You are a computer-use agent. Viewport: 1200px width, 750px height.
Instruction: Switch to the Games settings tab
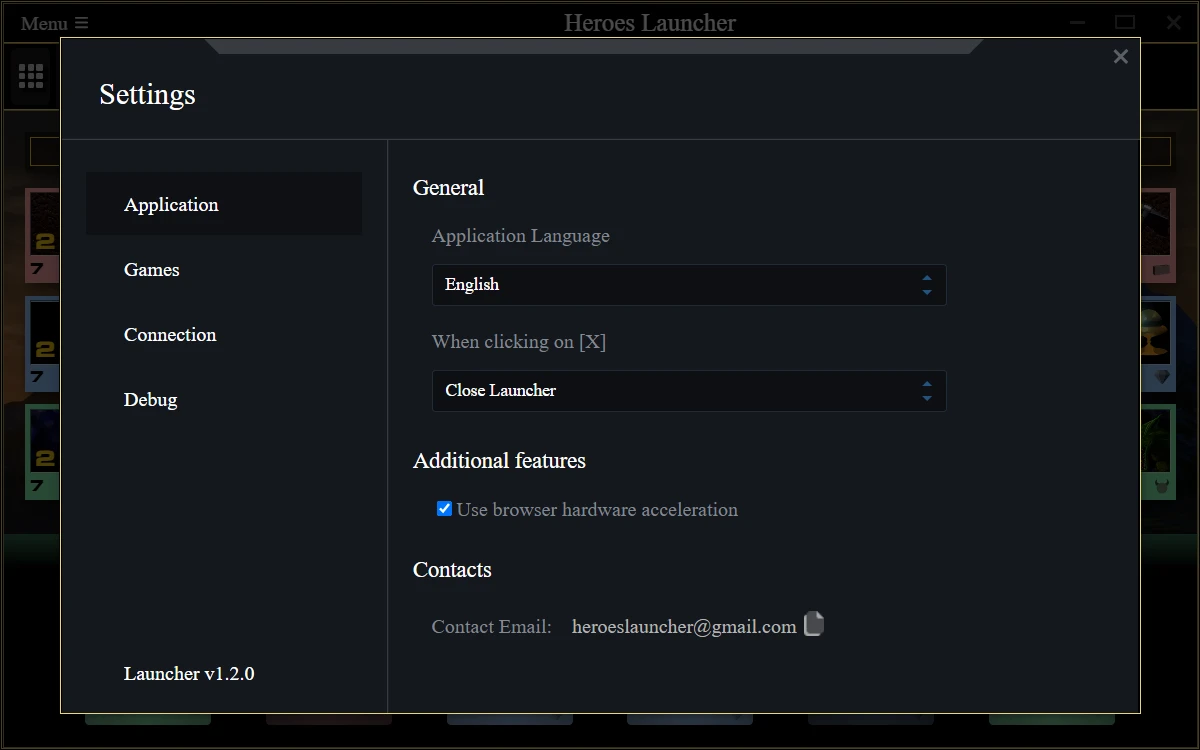tap(152, 270)
